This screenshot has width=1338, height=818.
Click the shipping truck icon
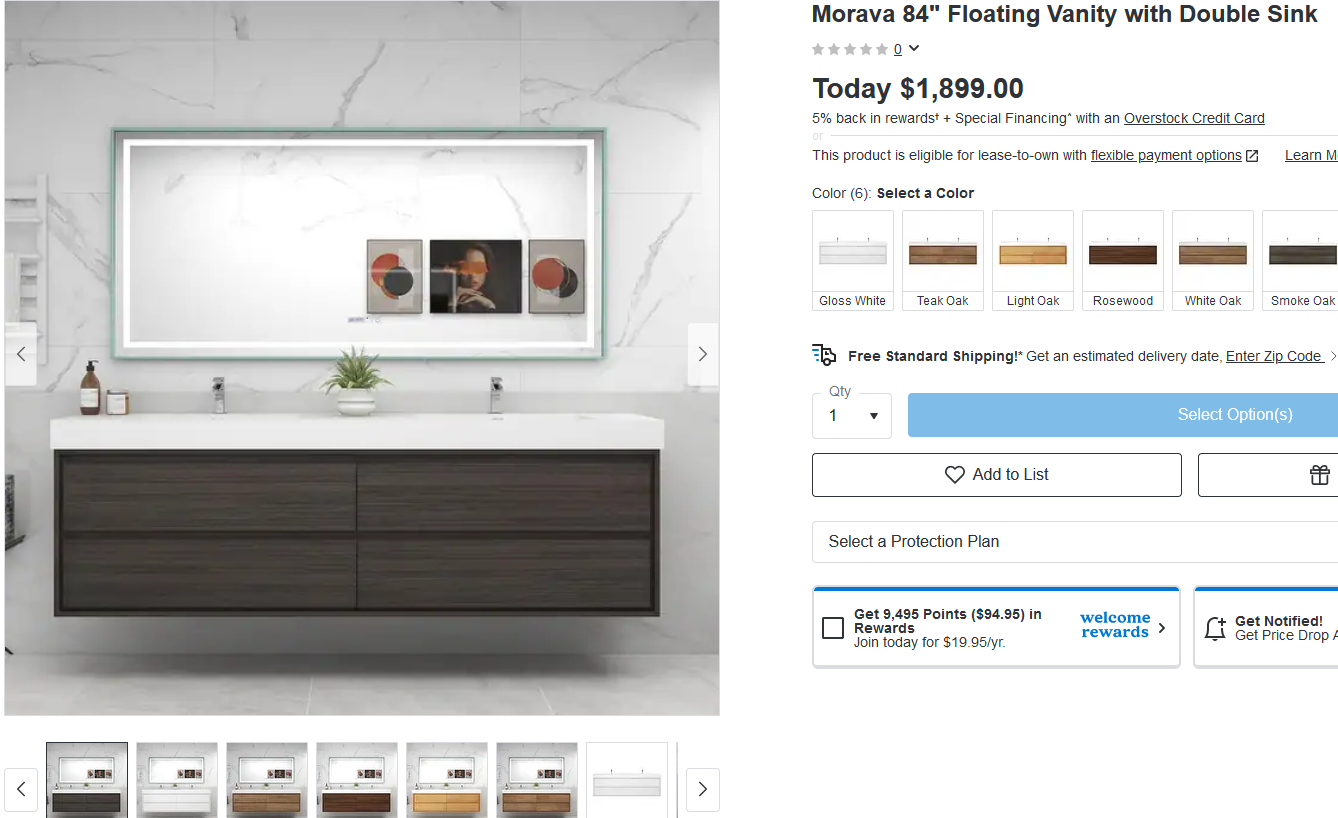click(824, 355)
